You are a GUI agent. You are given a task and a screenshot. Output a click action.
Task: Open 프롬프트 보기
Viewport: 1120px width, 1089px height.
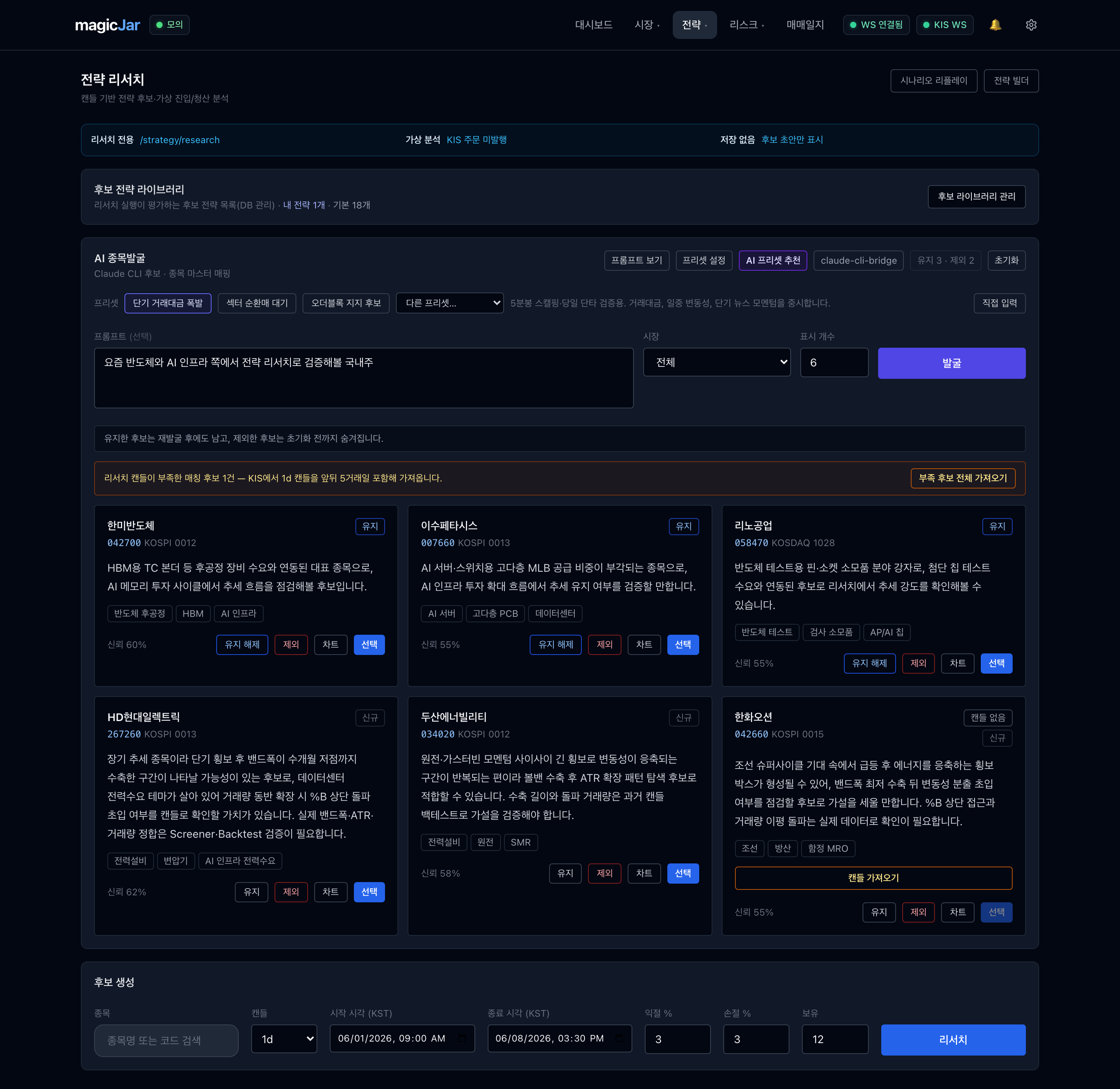coord(636,260)
